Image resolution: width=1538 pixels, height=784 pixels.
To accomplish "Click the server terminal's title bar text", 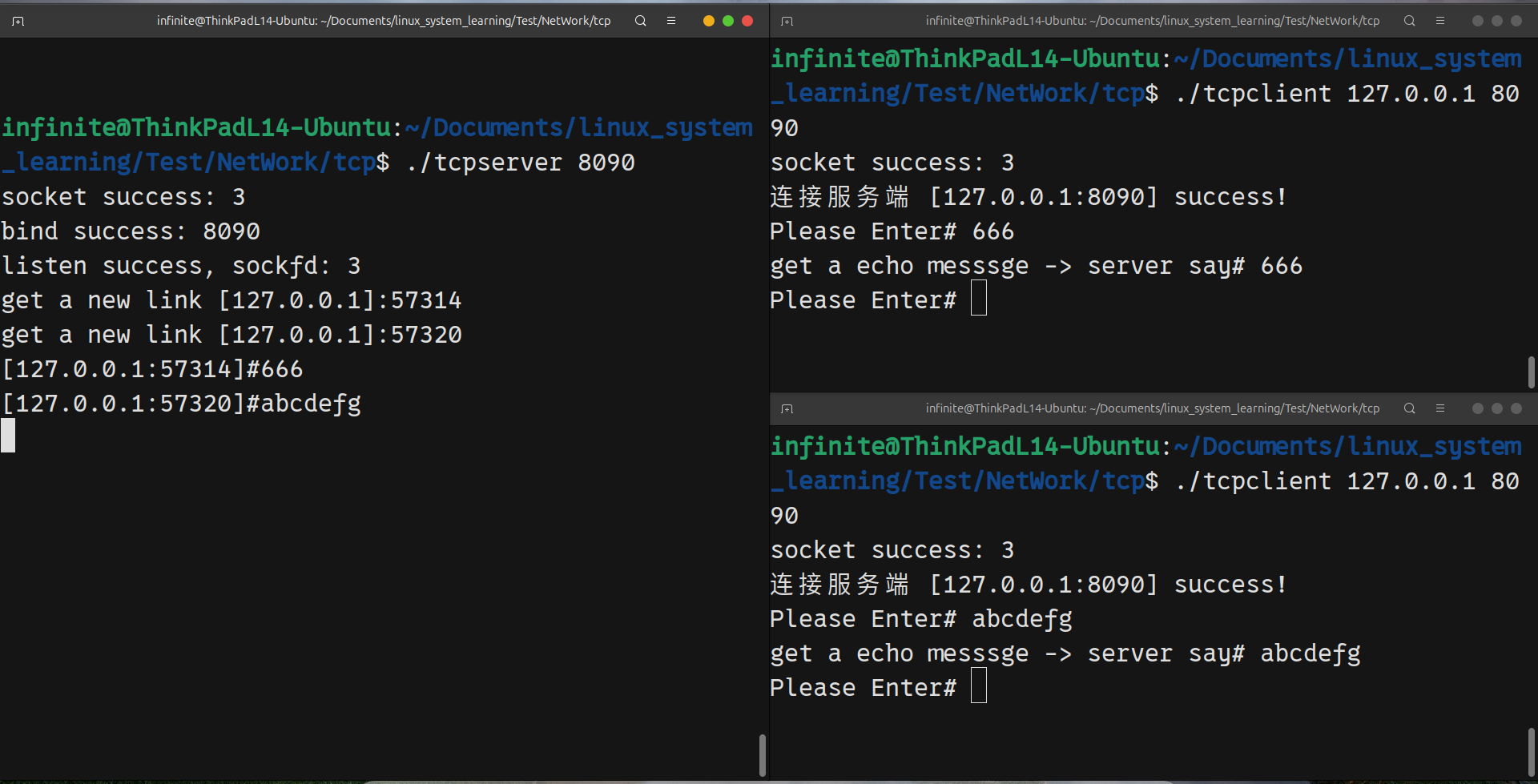I will (384, 21).
